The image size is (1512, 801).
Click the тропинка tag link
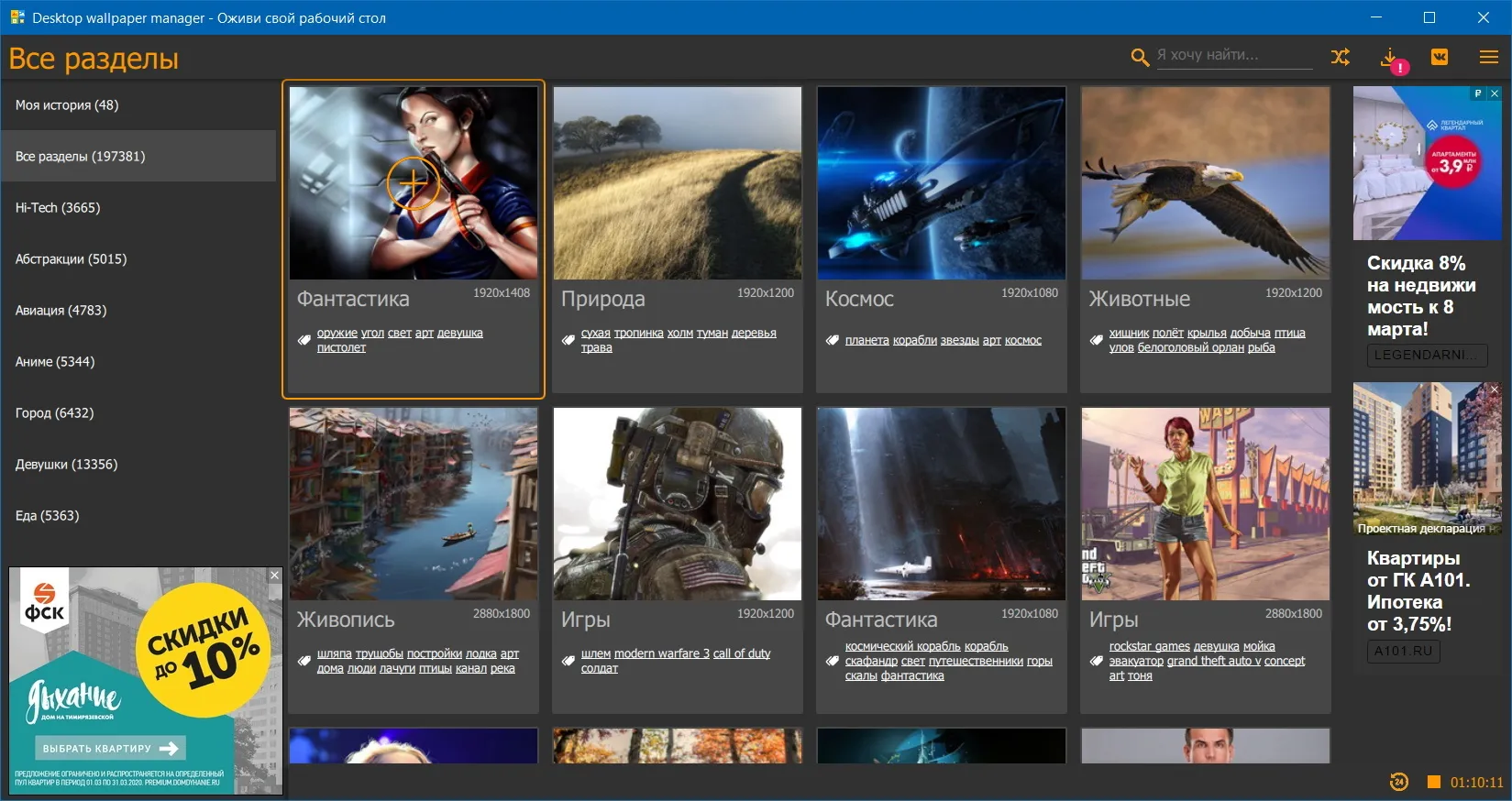tap(638, 333)
